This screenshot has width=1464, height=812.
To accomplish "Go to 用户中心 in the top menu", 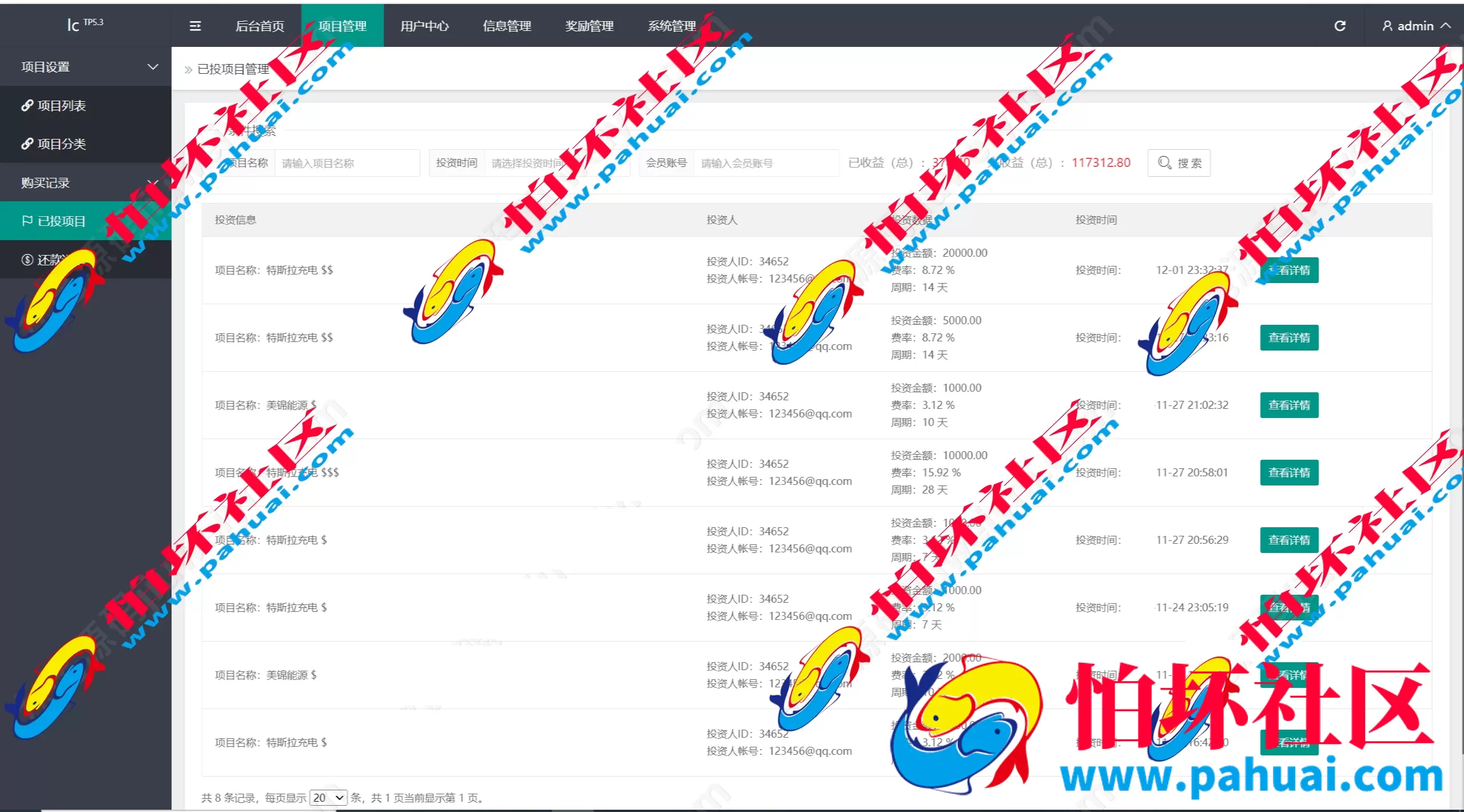I will [424, 26].
